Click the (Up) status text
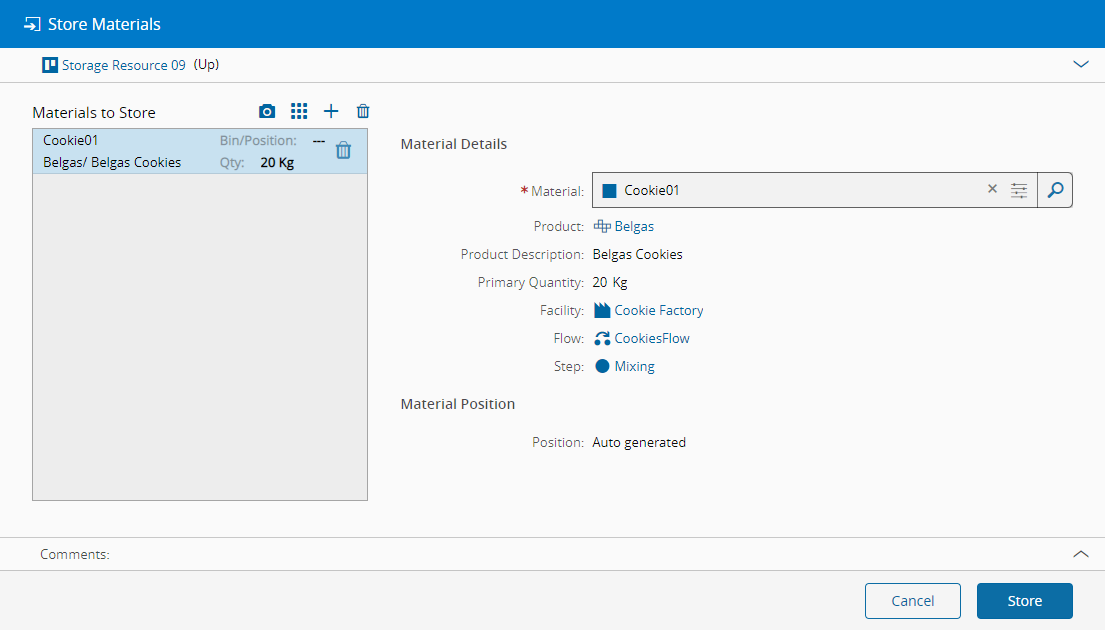1105x630 pixels. point(206,65)
